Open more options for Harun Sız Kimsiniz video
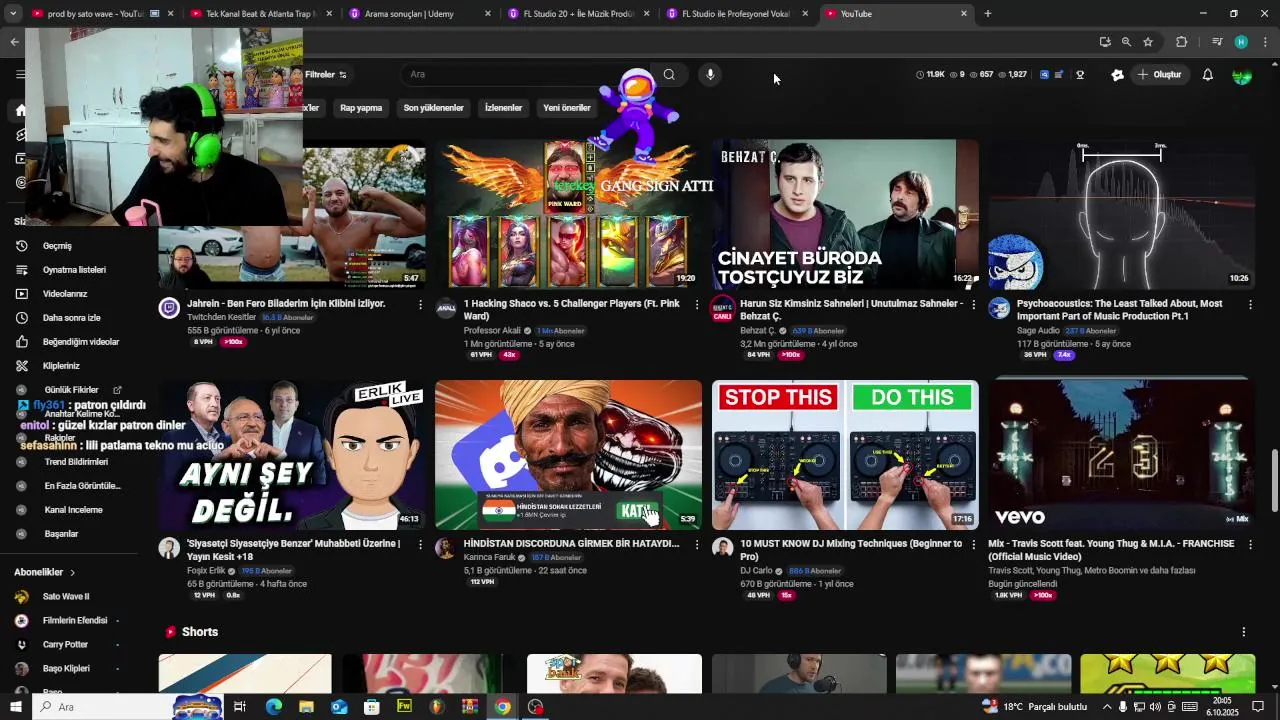Image resolution: width=1280 pixels, height=720 pixels. click(x=973, y=304)
